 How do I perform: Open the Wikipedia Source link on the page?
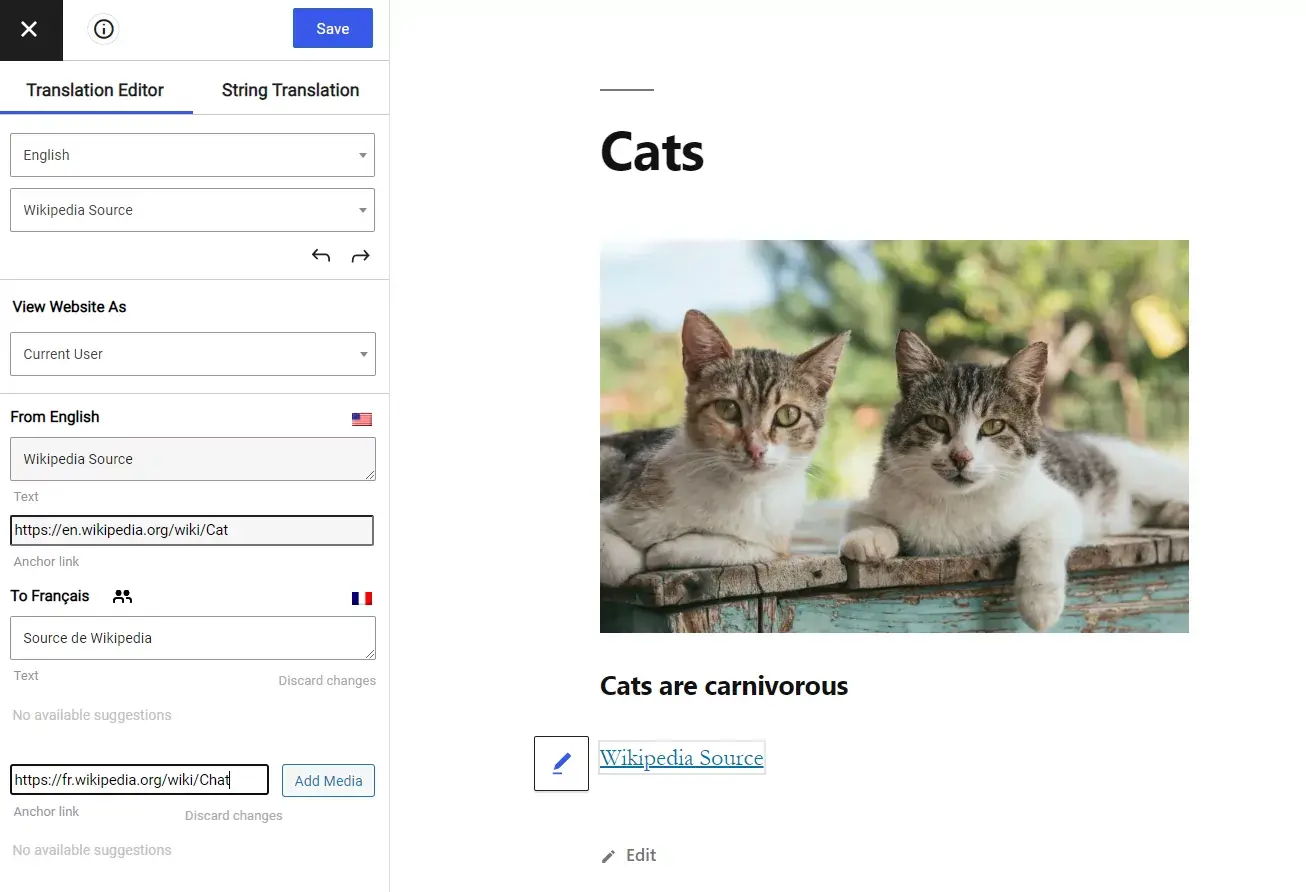point(681,758)
